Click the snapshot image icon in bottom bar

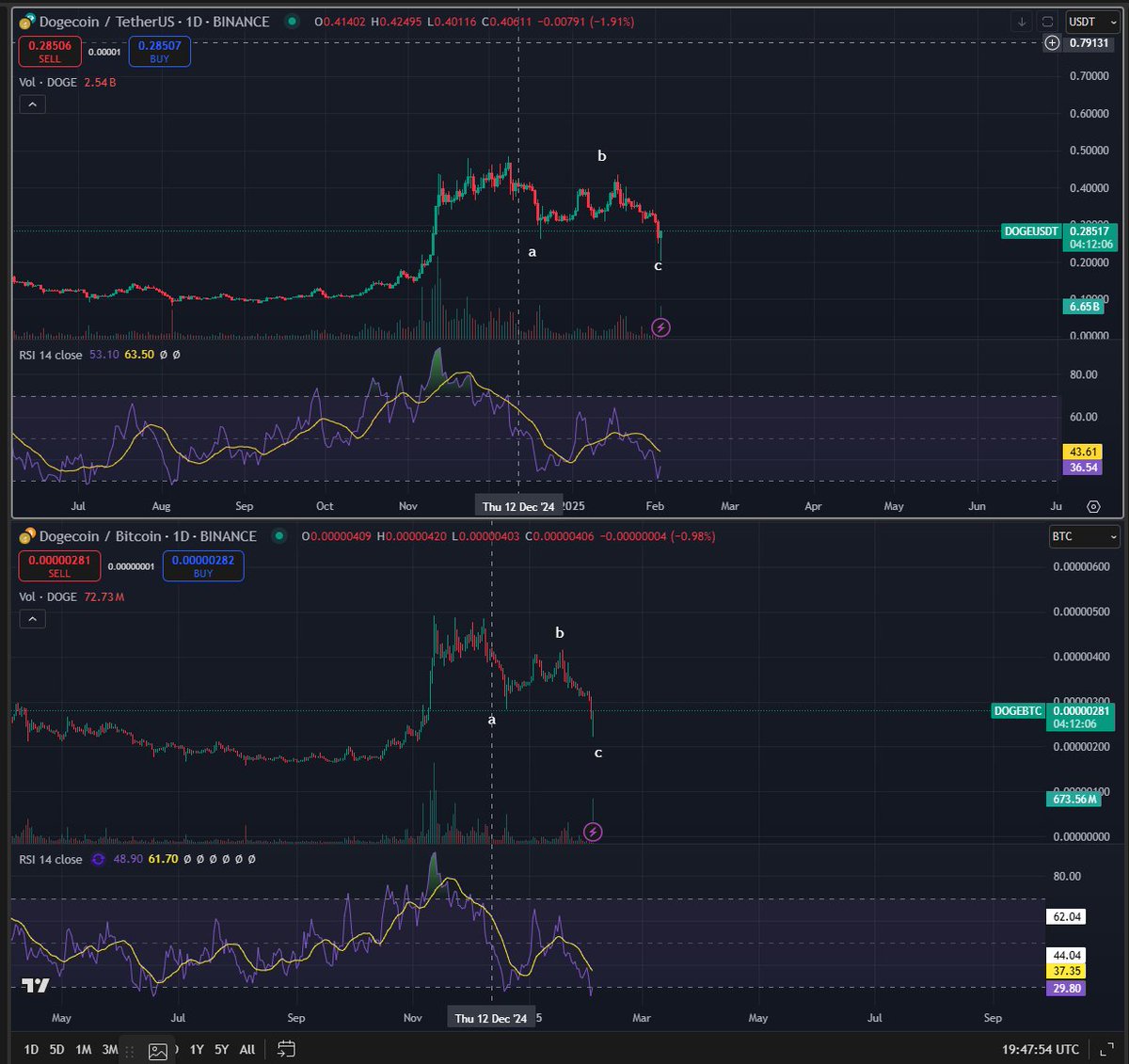point(157,1051)
